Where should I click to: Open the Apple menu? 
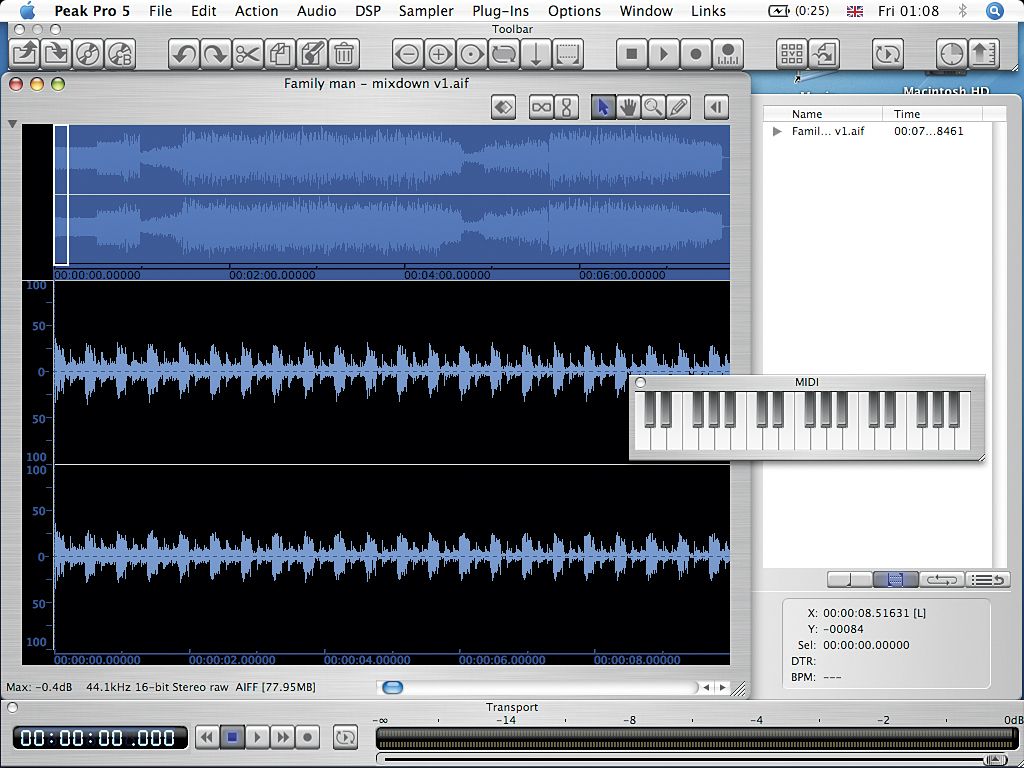pyautogui.click(x=27, y=11)
